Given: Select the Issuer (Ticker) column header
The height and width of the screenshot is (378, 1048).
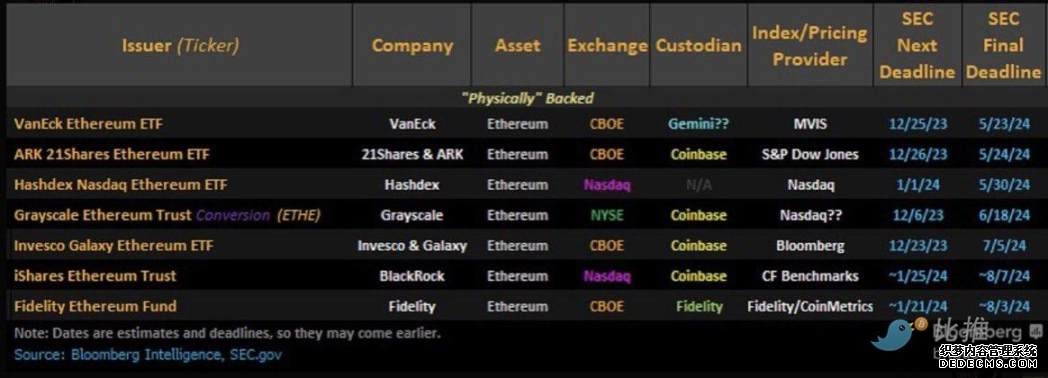Looking at the screenshot, I should (180, 45).
